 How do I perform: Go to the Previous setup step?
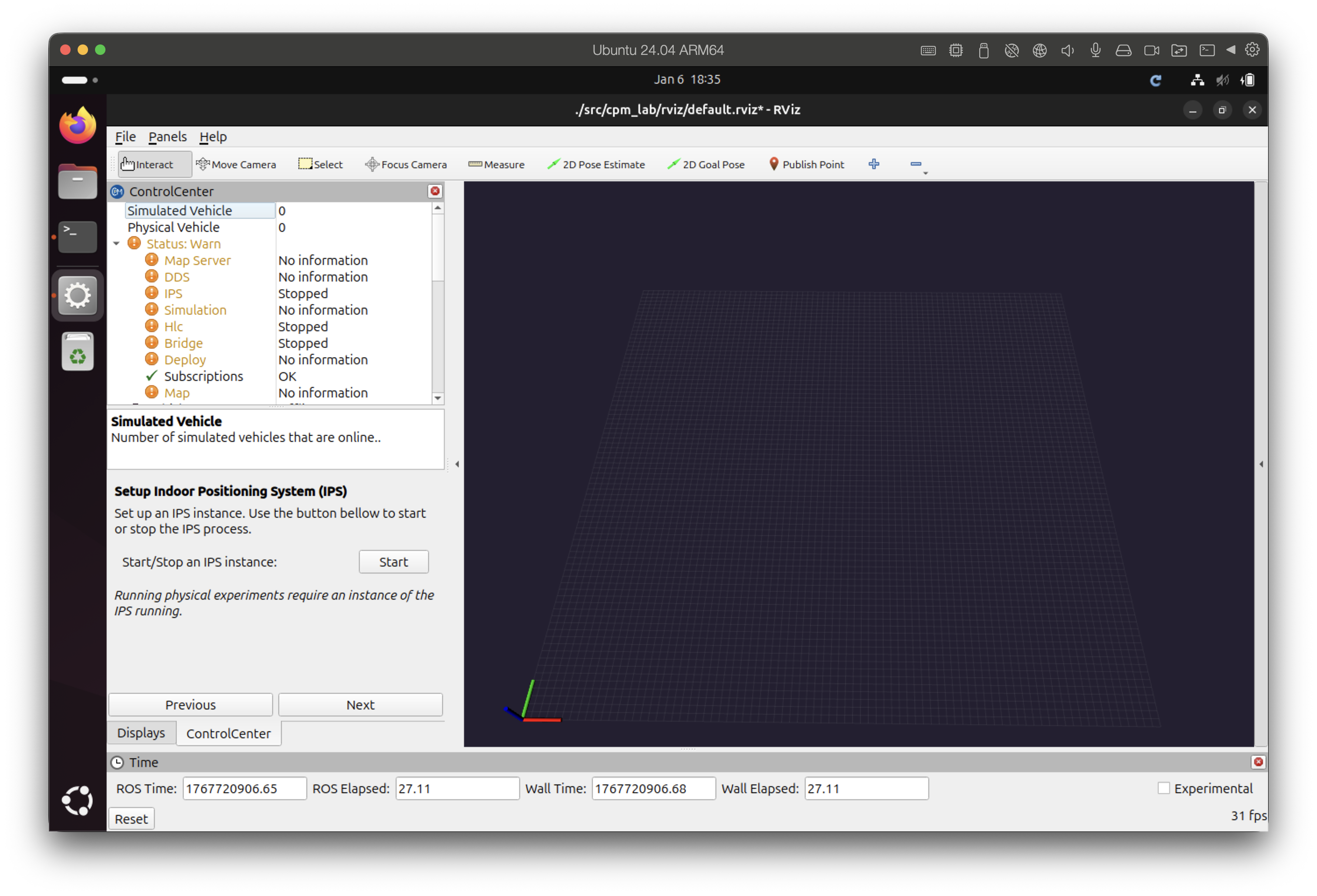tap(190, 704)
